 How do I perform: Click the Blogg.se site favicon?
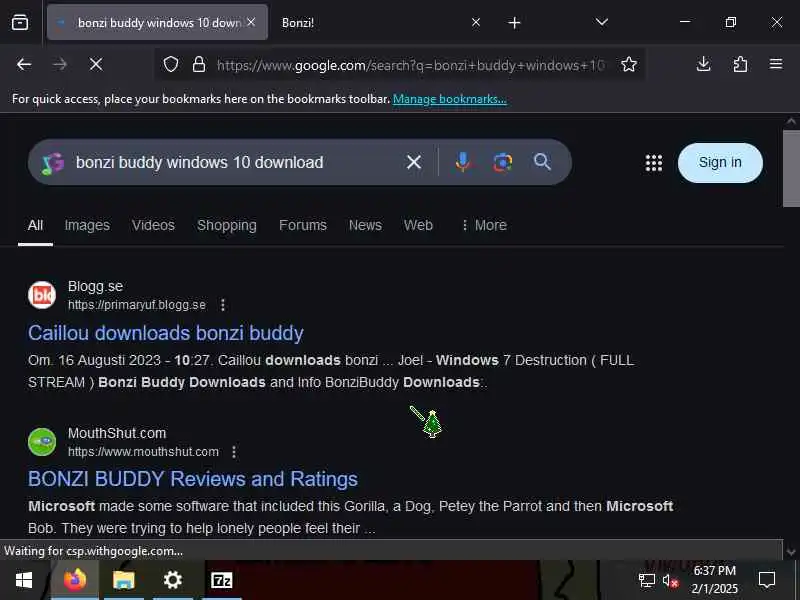(x=42, y=295)
